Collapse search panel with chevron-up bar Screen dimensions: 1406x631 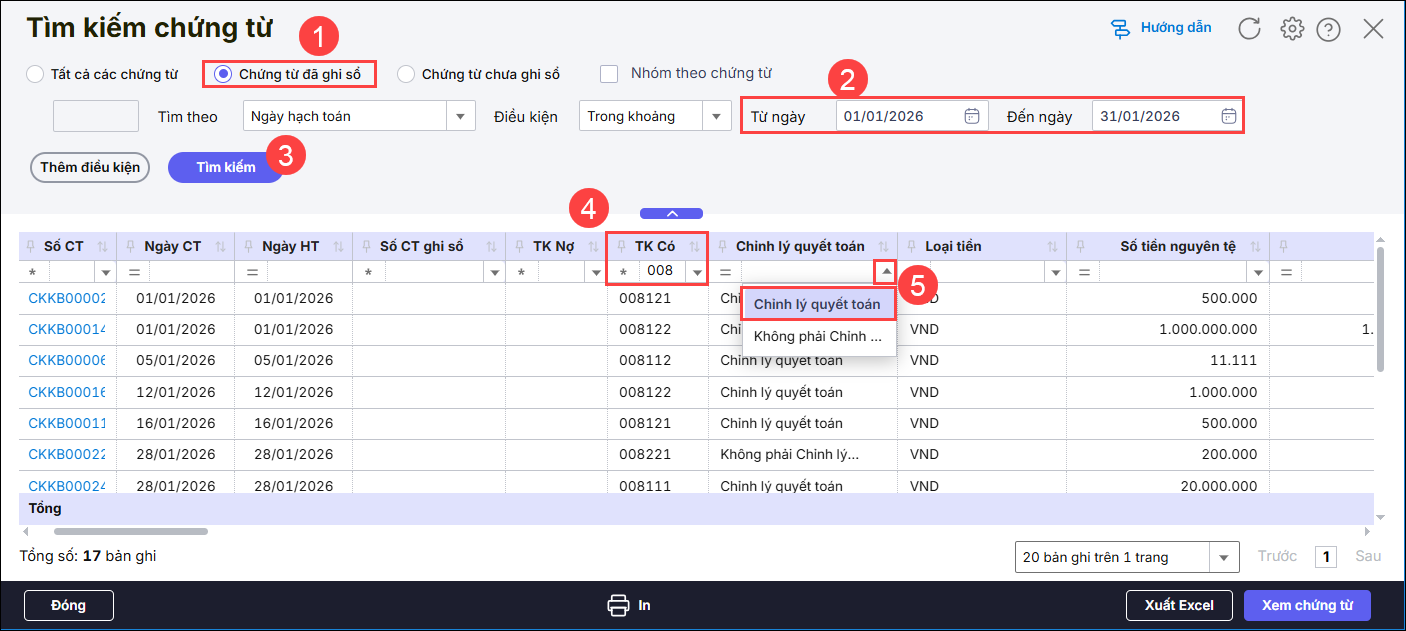(671, 213)
